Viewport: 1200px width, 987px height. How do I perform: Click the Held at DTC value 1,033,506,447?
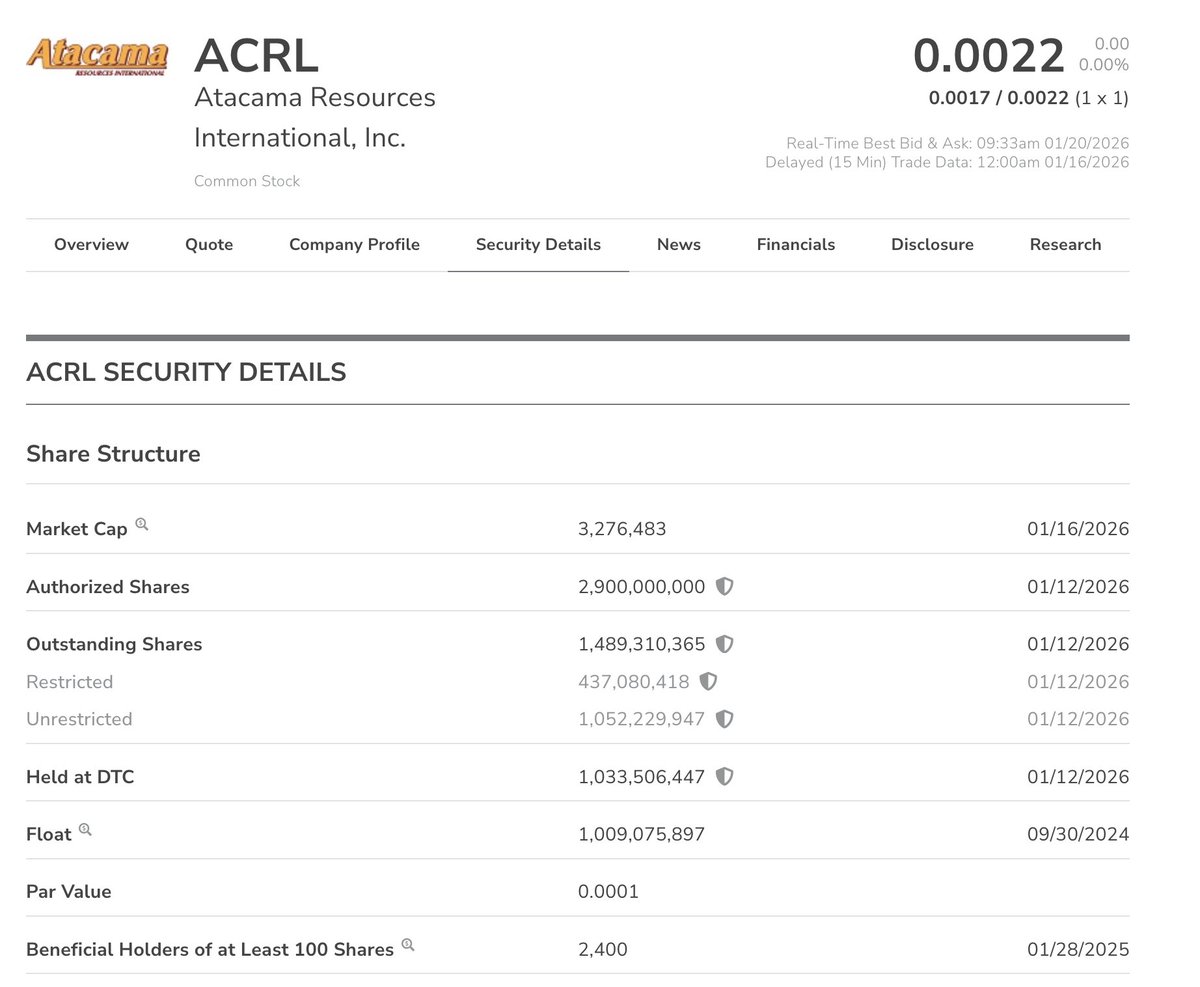click(642, 777)
